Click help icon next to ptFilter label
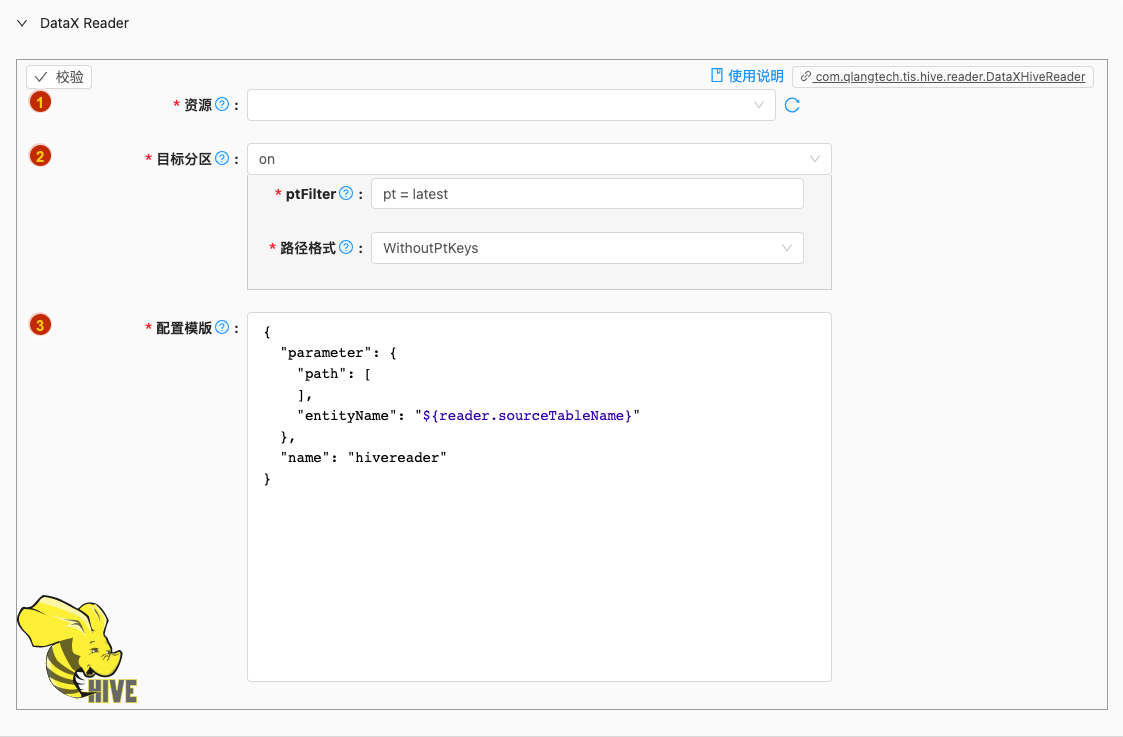The image size is (1123, 737). 346,193
